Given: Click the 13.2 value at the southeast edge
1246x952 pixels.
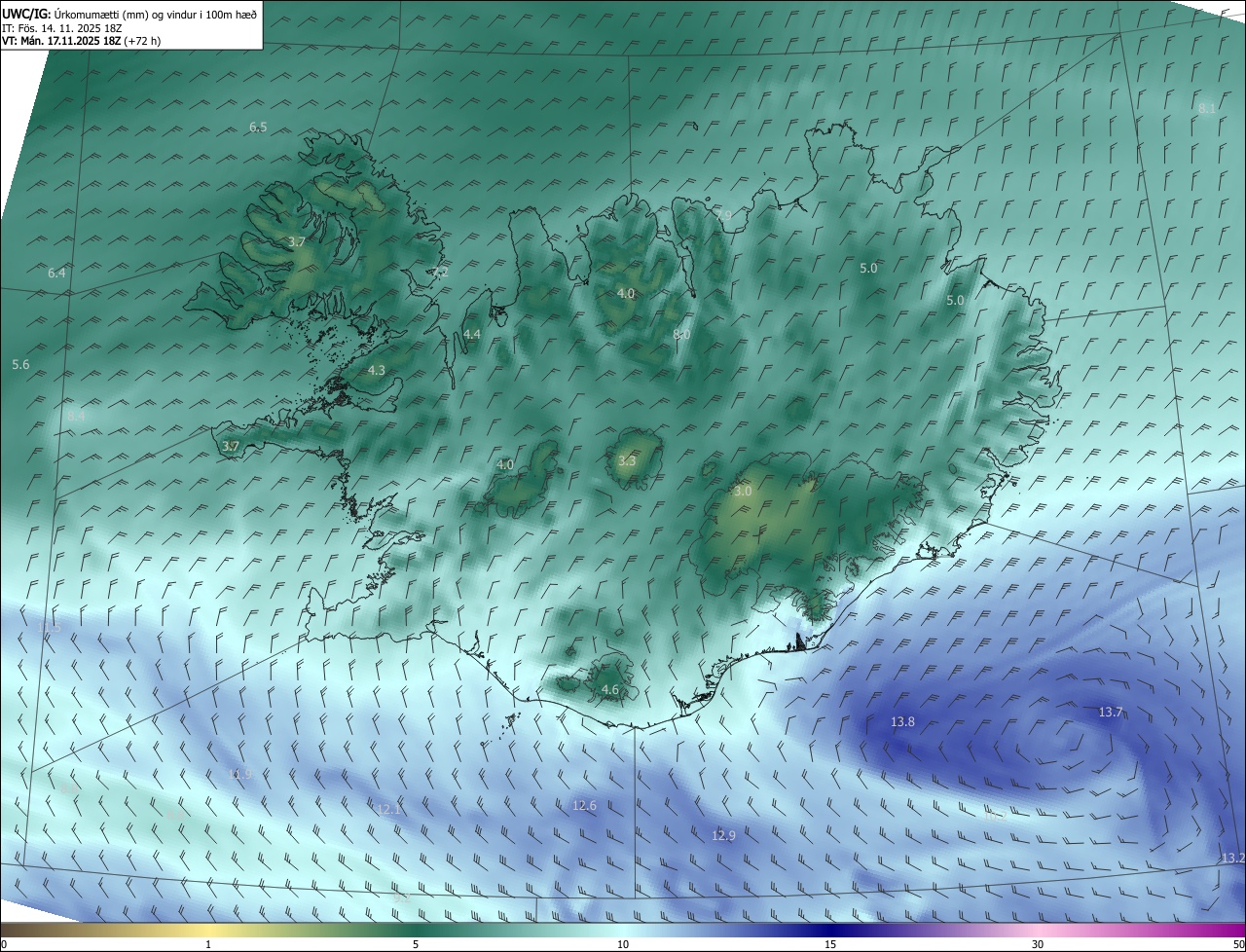Looking at the screenshot, I should [1232, 859].
